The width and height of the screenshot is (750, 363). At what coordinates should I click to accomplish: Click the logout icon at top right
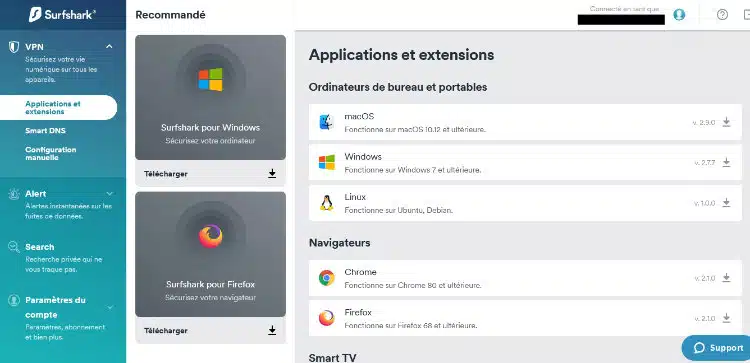tap(746, 15)
